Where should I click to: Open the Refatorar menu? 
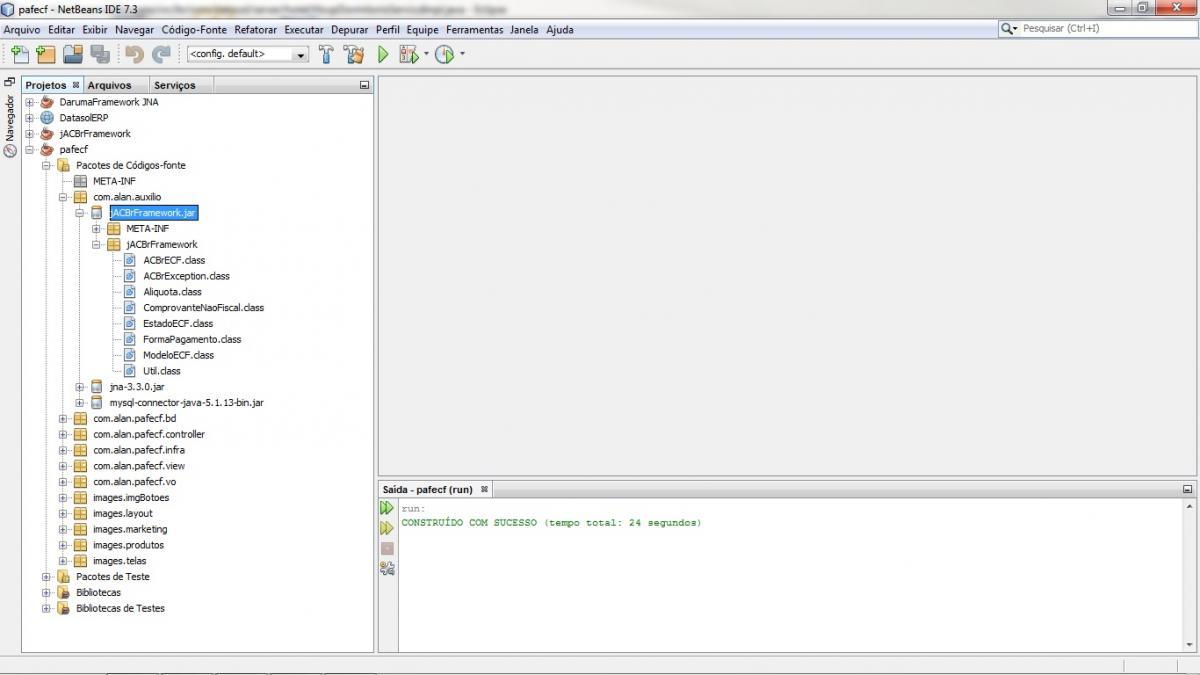255,29
